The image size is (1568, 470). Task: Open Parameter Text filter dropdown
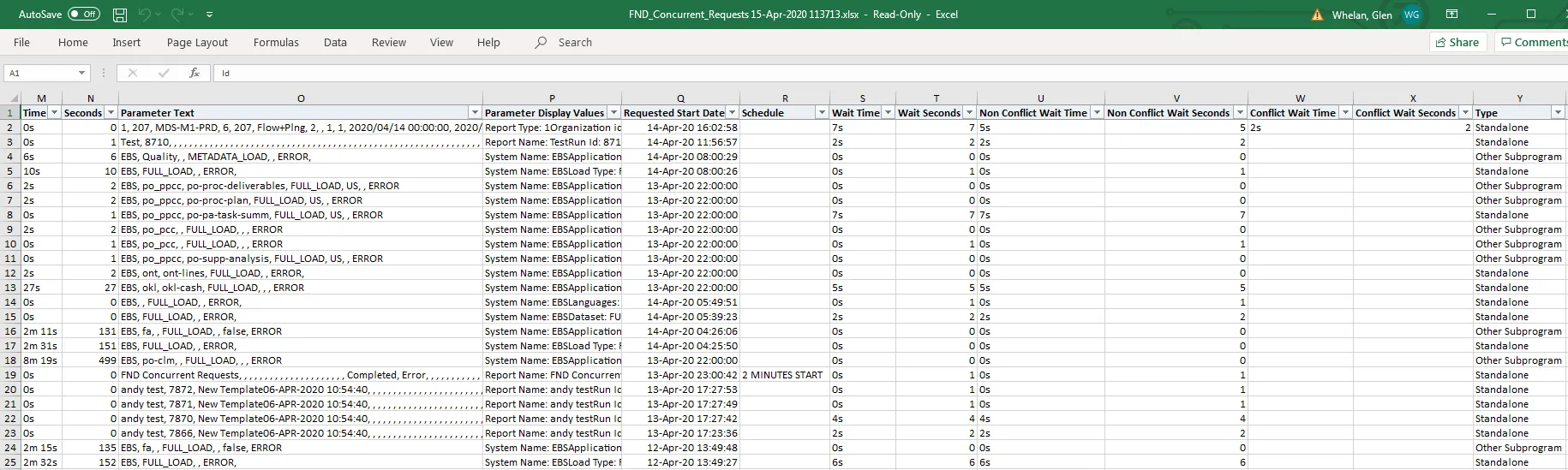click(474, 113)
